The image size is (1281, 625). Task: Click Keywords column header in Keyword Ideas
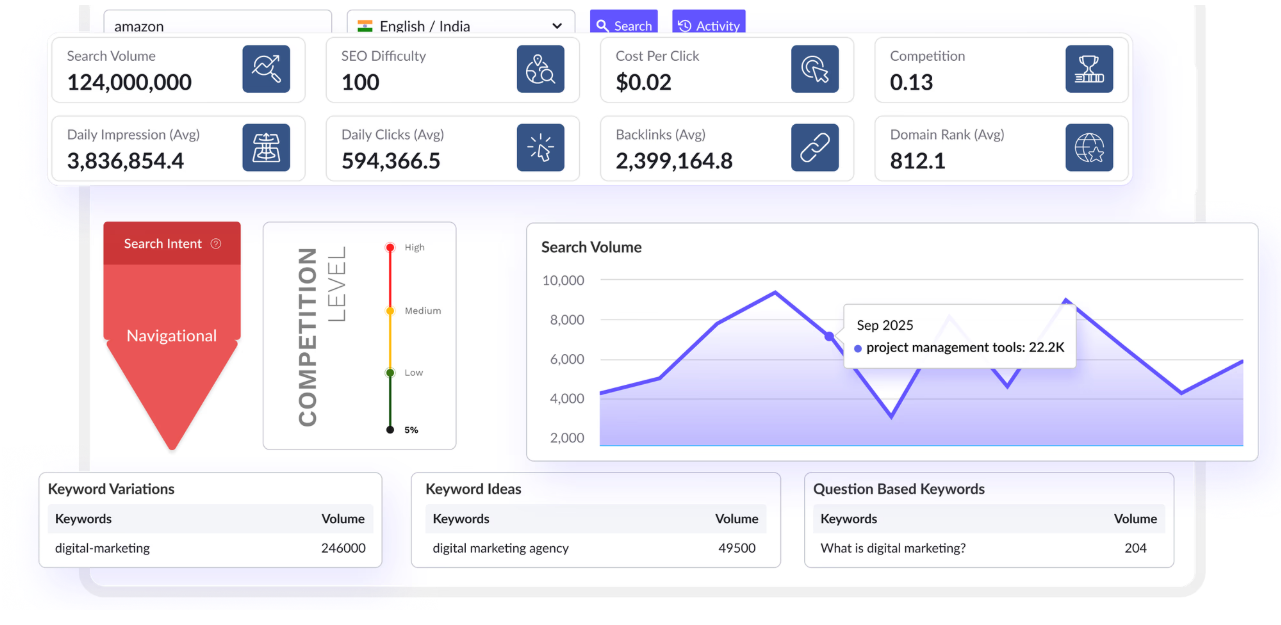[x=461, y=519]
